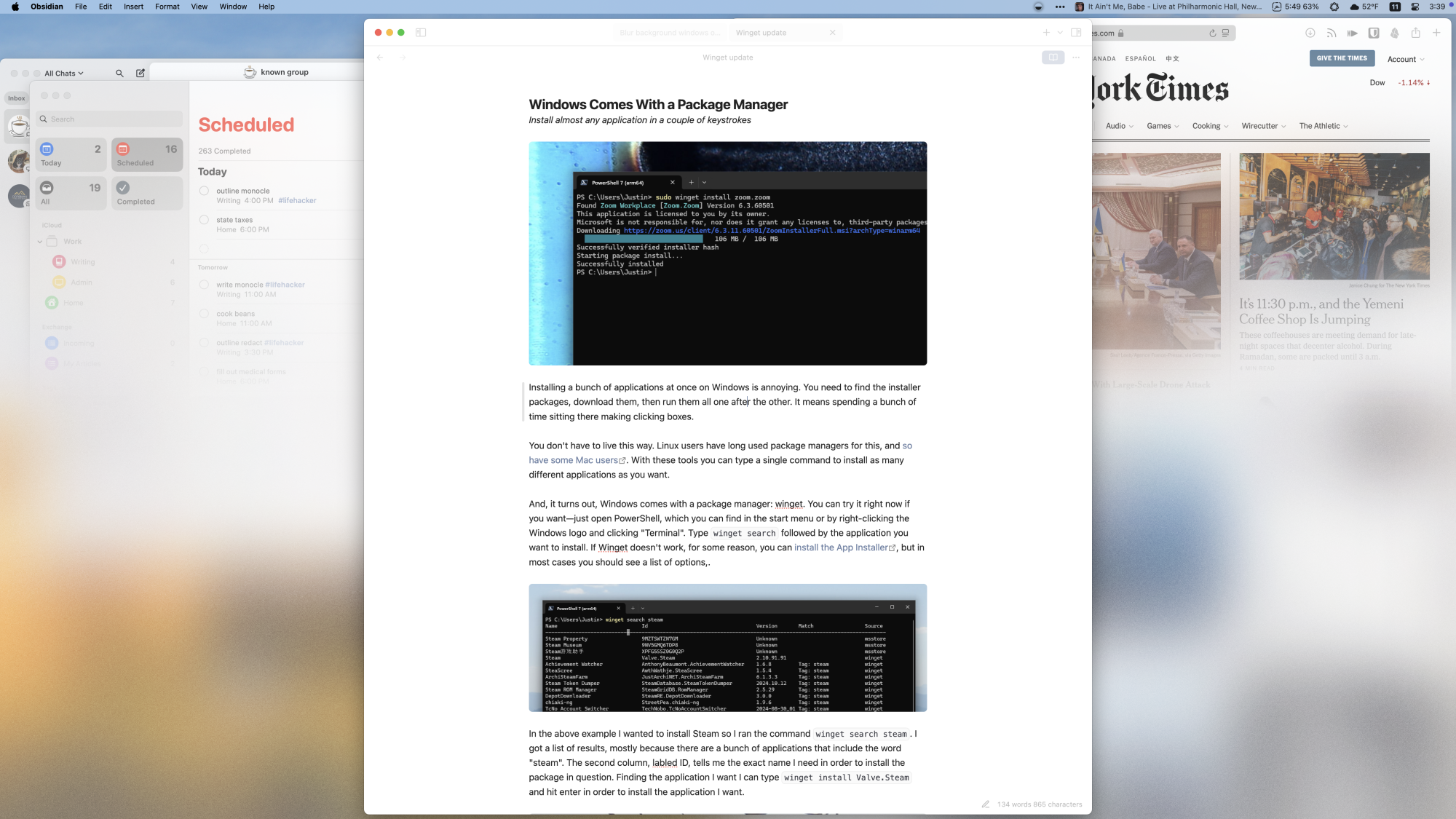Open the Home list in Reminders
Image resolution: width=1456 pixels, height=819 pixels.
coord(109,303)
